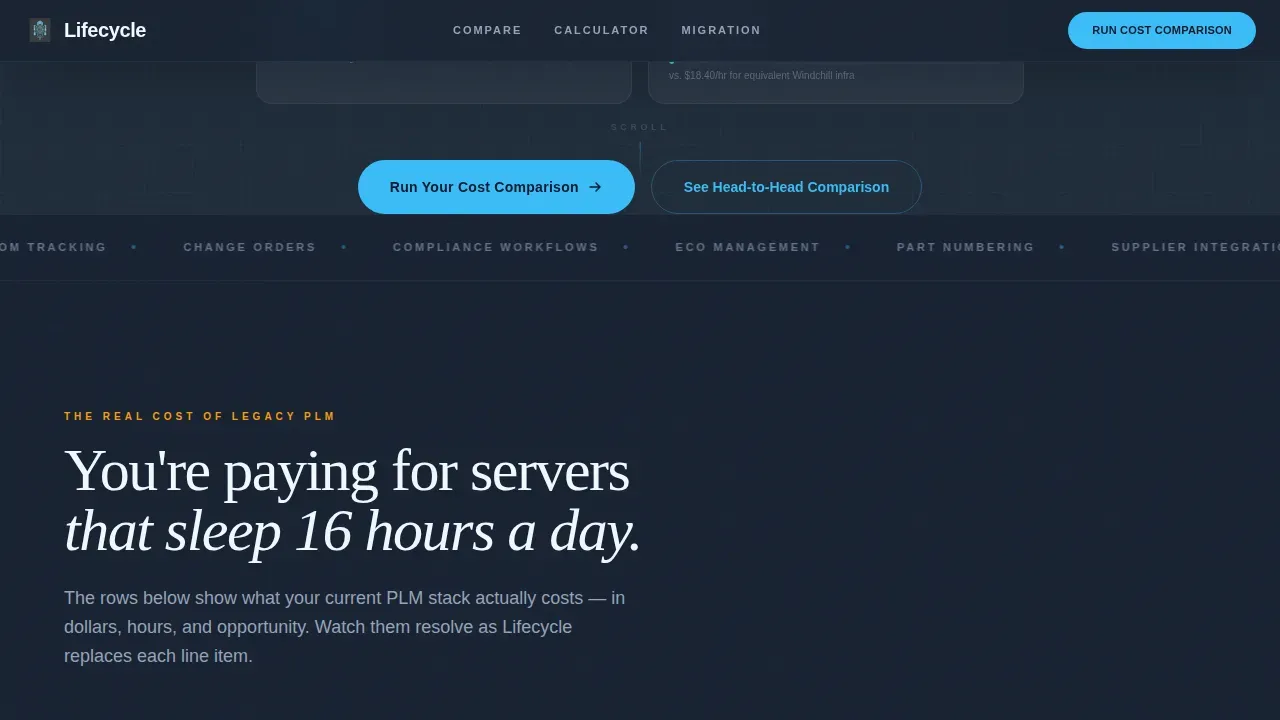Screen dimensions: 1280x720
Task: Click the See Head-to-Head Comparison button
Action: [x=786, y=187]
